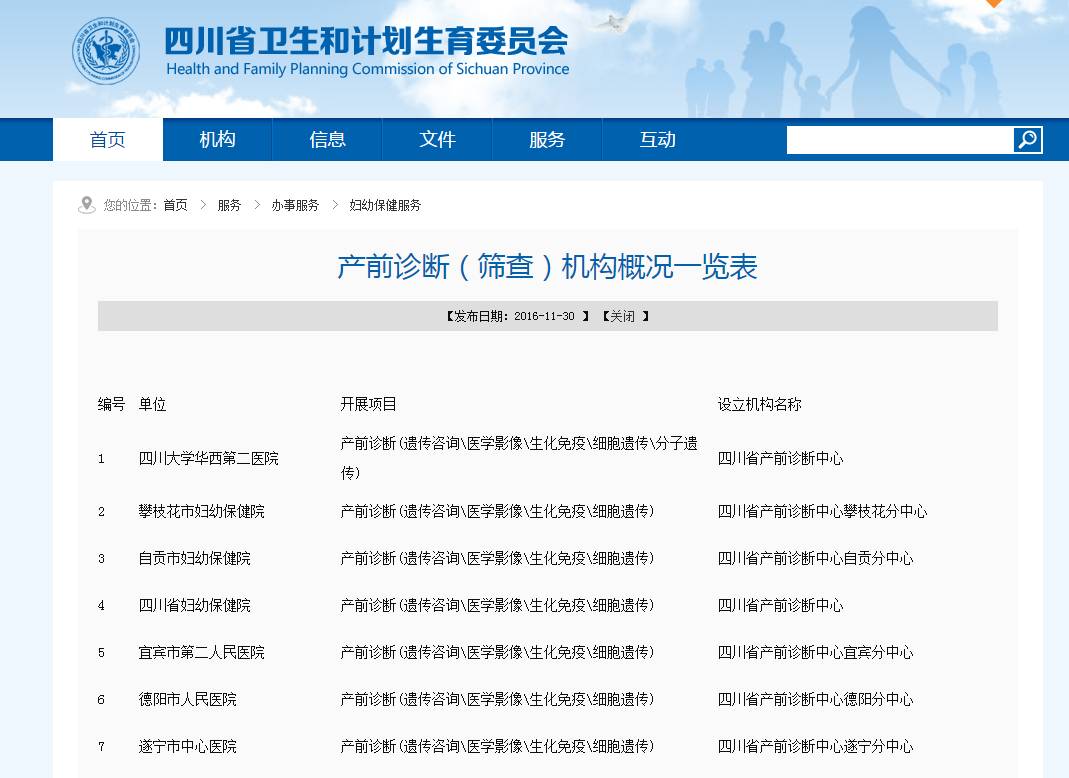The image size is (1069, 778).
Task: Click inside the search input box
Action: (895, 140)
